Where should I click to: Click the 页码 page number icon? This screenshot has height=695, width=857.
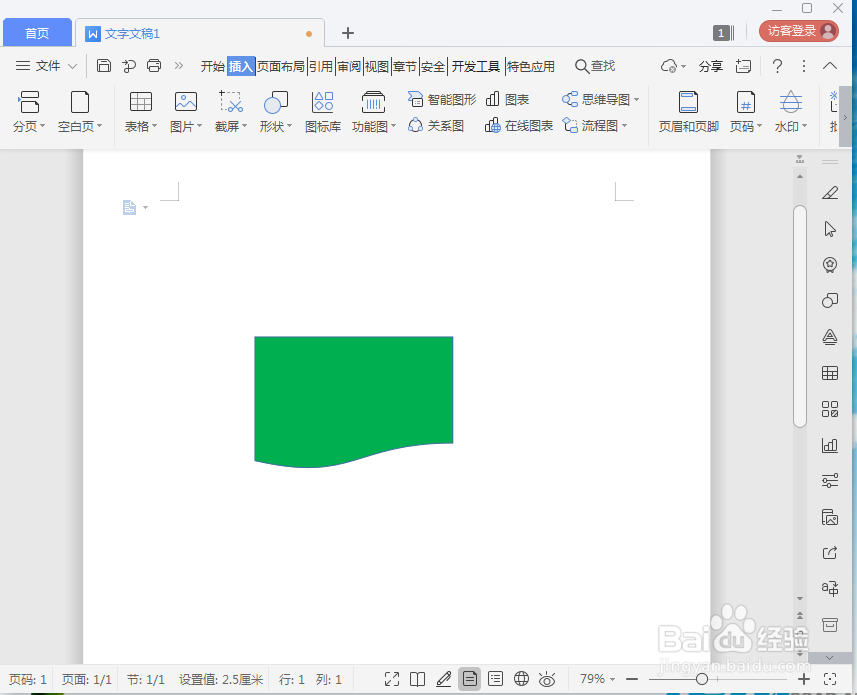coord(746,102)
